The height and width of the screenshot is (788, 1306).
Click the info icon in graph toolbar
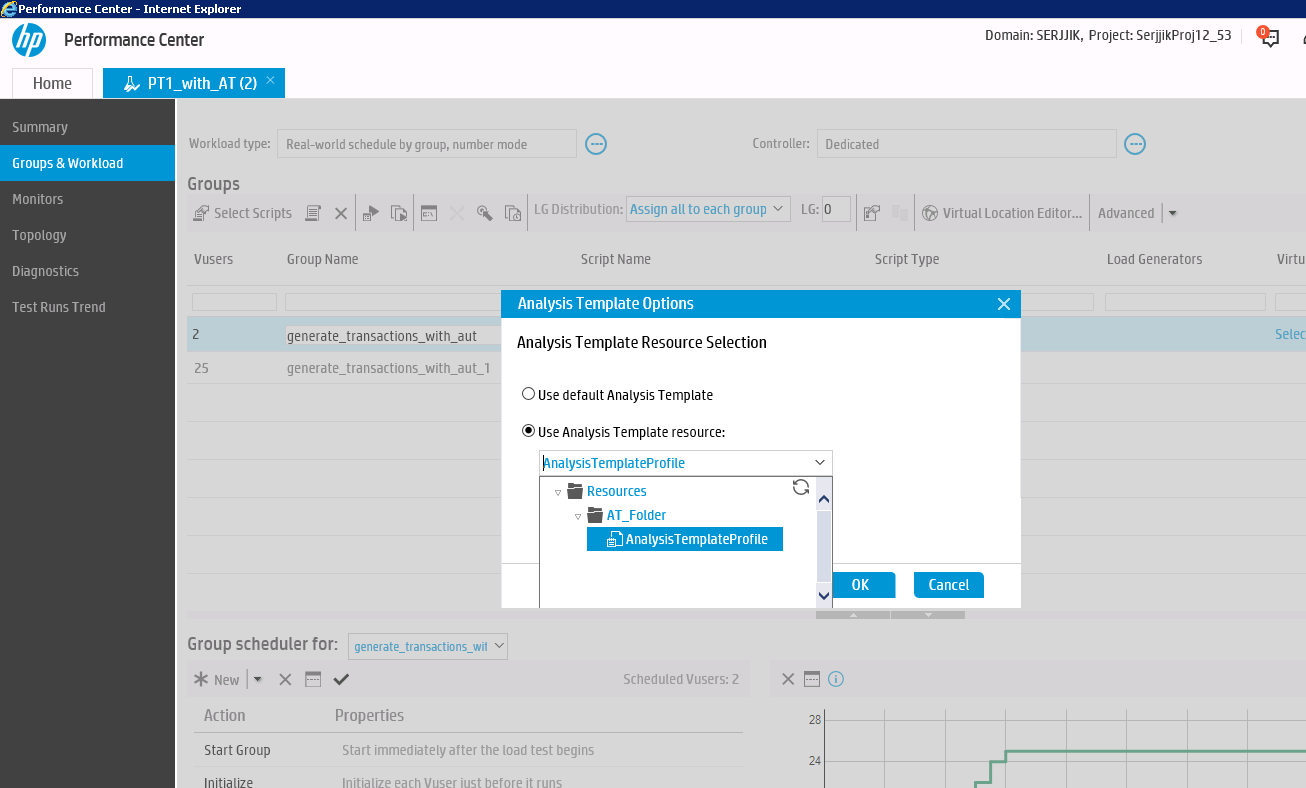(837, 679)
